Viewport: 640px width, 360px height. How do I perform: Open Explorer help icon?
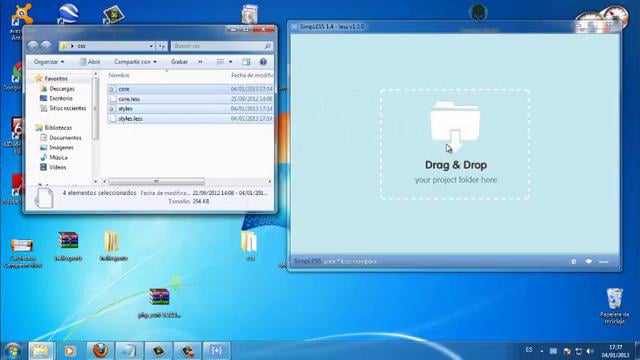(x=263, y=62)
